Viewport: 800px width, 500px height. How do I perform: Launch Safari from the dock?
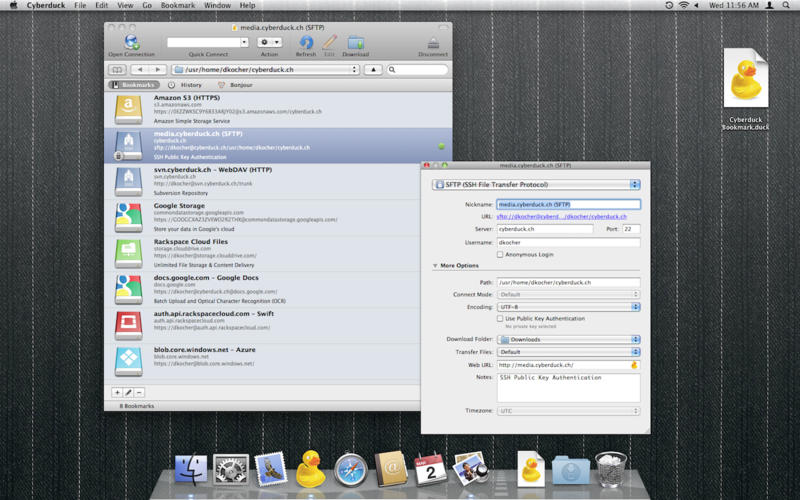point(351,468)
